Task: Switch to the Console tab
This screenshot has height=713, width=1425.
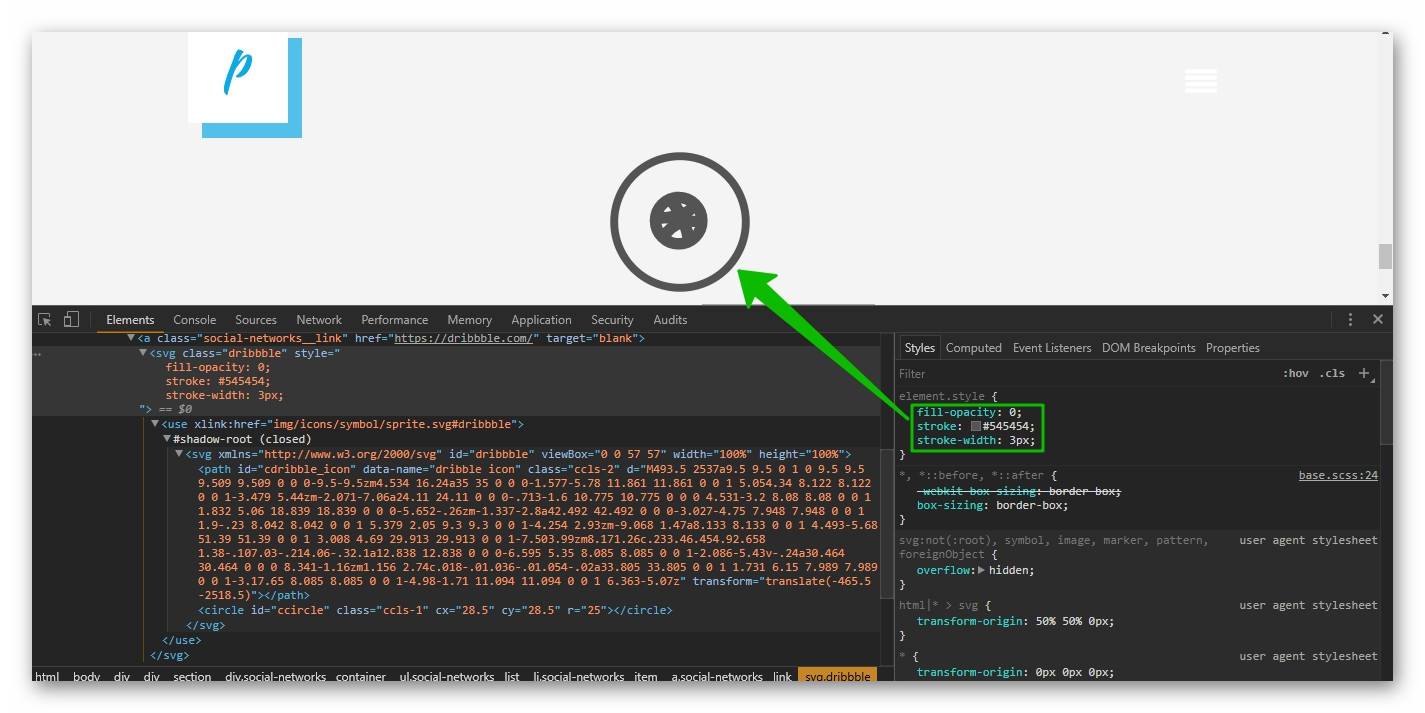Action: pyautogui.click(x=194, y=320)
